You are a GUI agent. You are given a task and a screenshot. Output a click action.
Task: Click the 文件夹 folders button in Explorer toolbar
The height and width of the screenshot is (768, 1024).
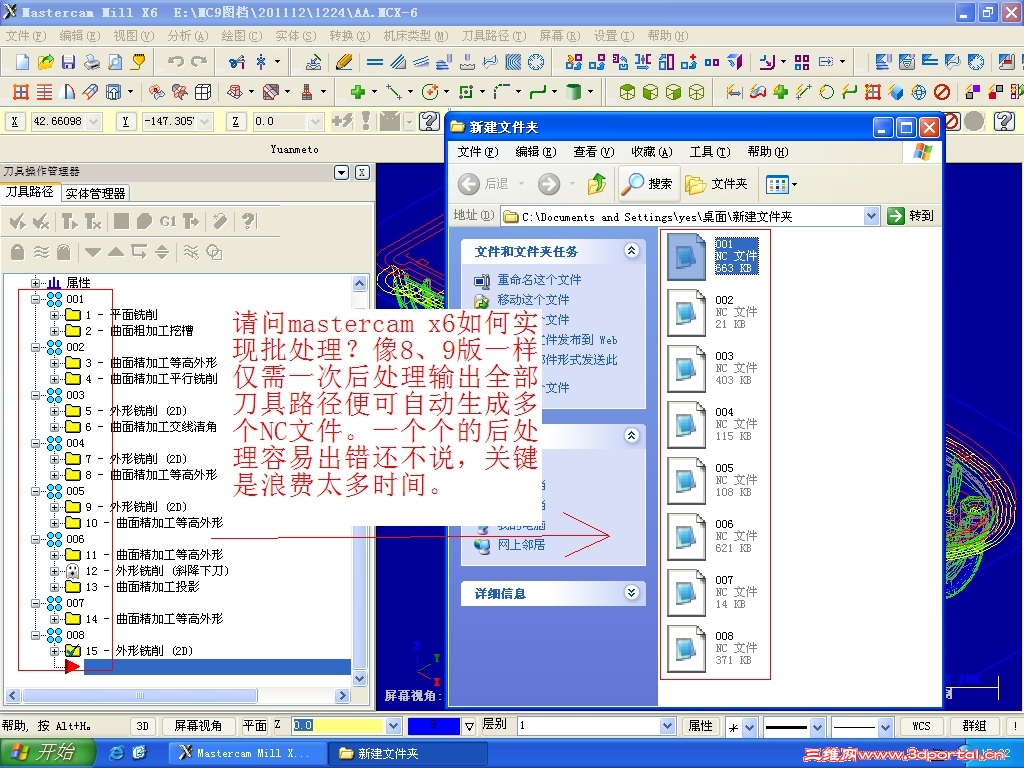716,184
